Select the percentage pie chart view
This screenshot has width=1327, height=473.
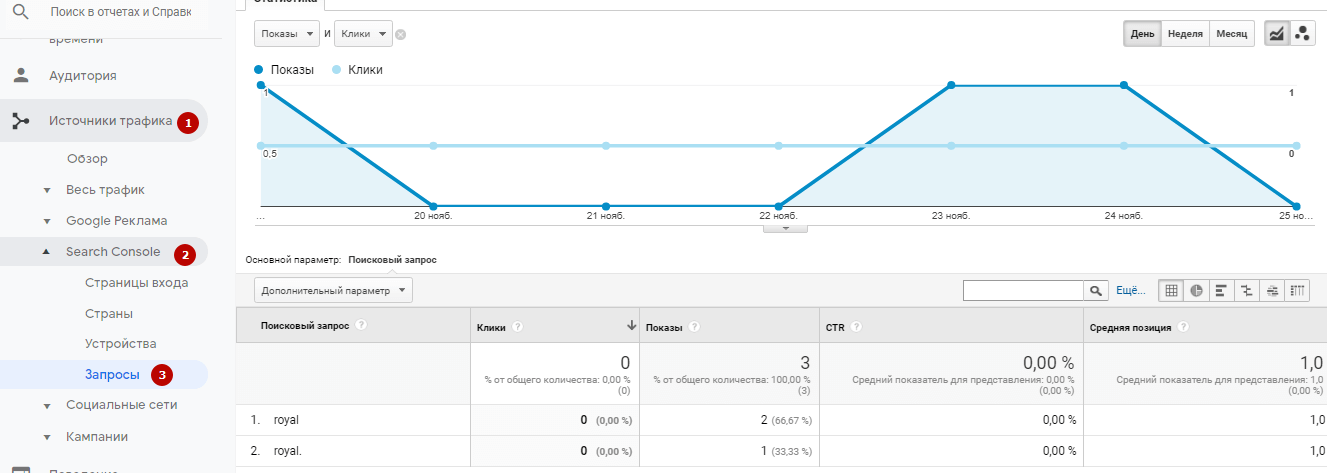coord(1196,290)
